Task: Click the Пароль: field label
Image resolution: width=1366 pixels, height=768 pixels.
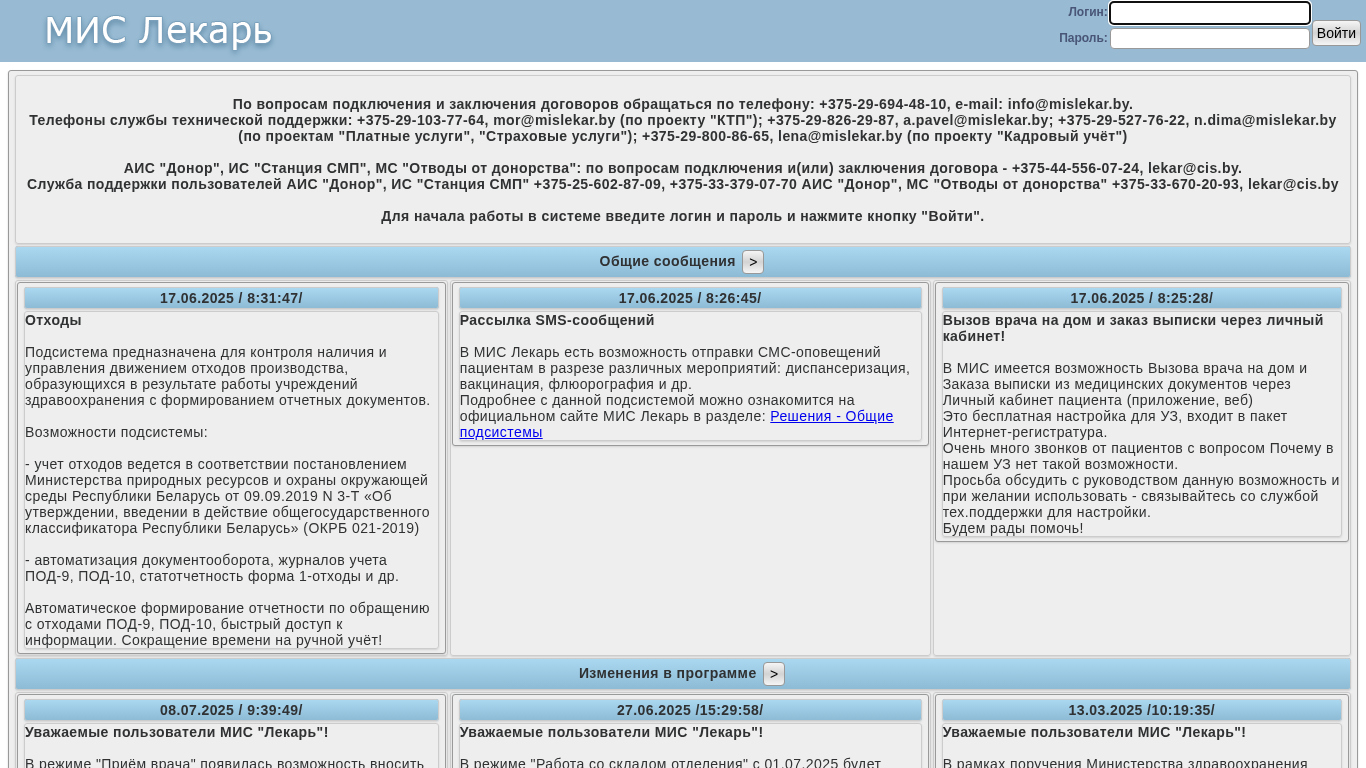Action: pos(1083,38)
